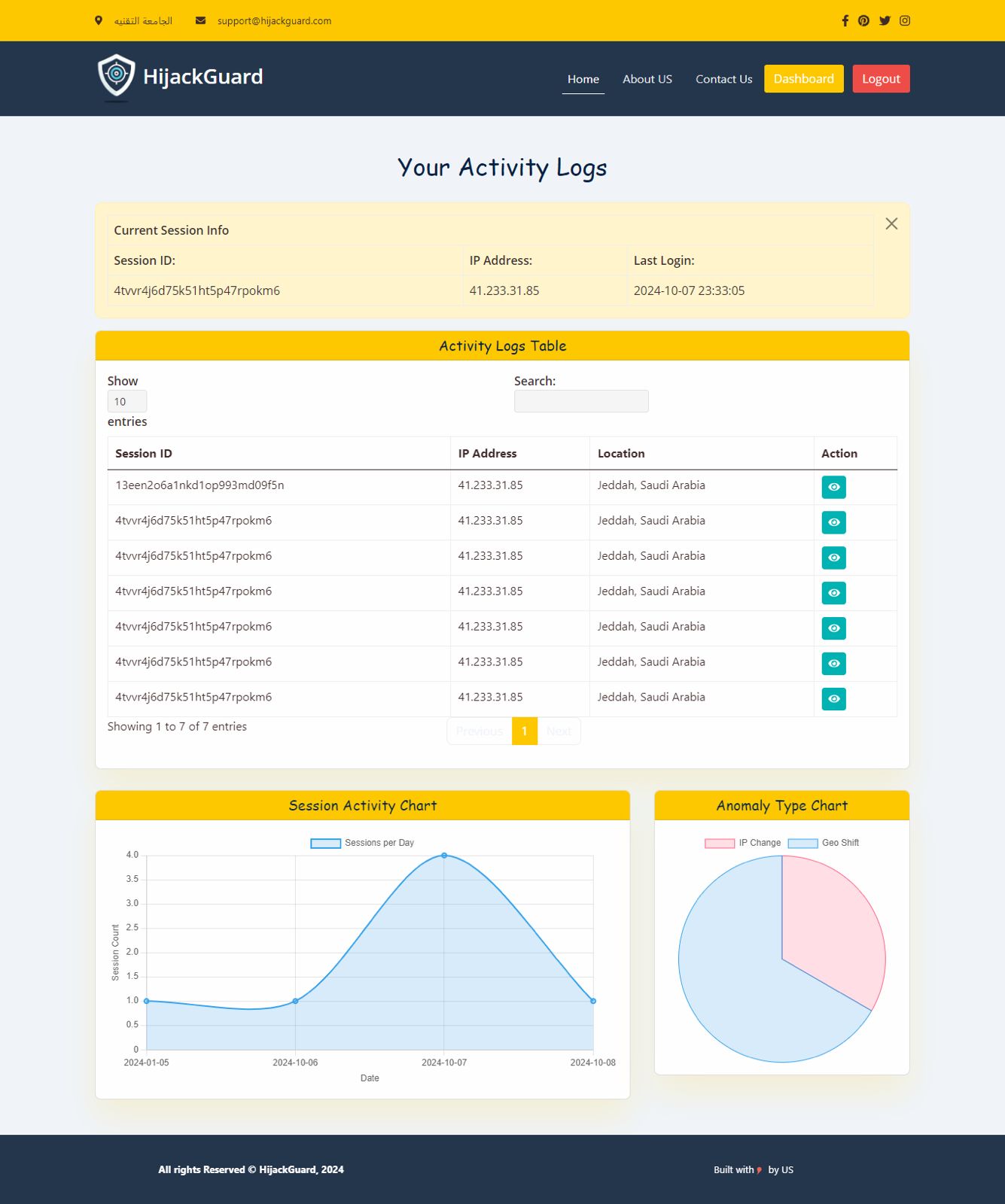
Task: Click the red Logout button
Action: pos(881,79)
